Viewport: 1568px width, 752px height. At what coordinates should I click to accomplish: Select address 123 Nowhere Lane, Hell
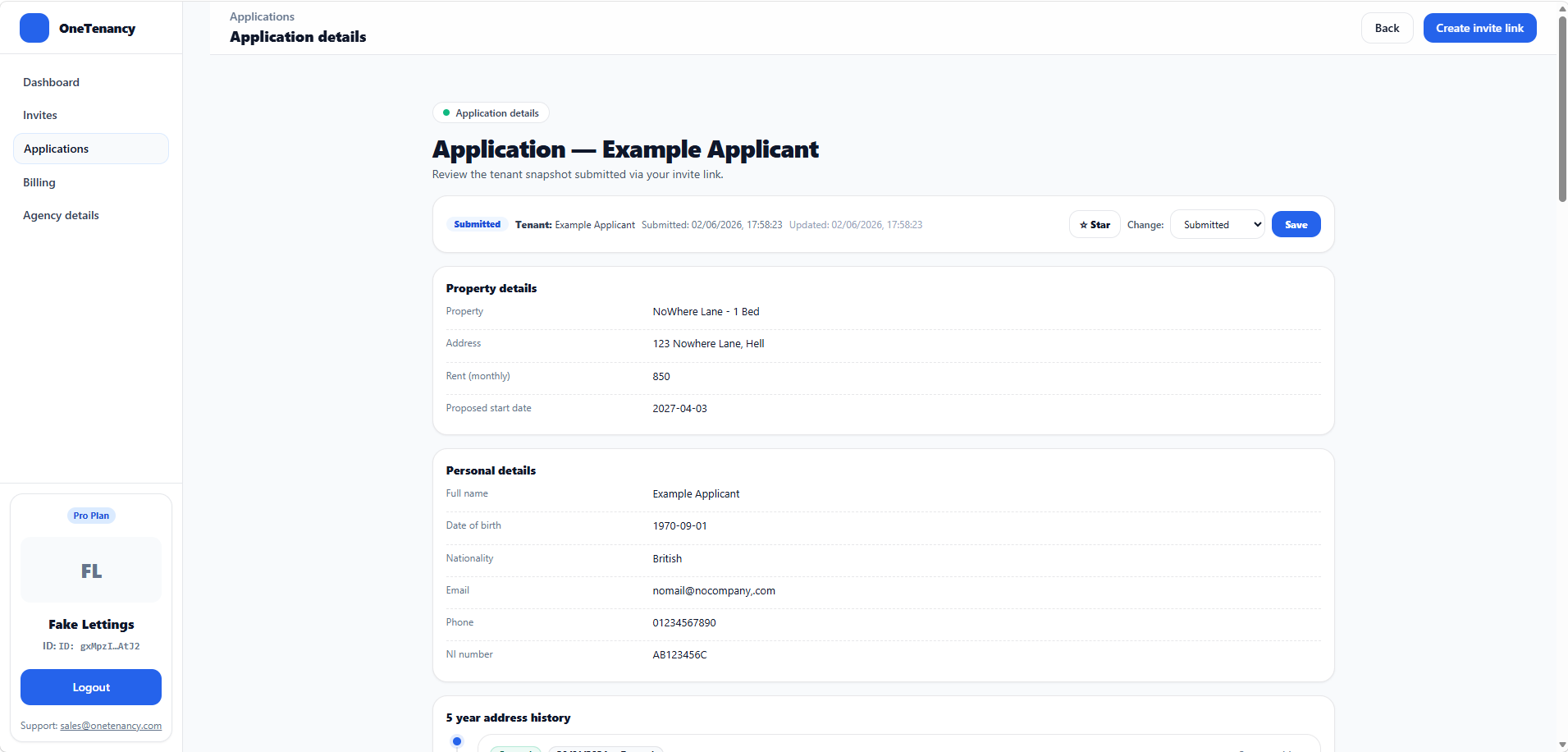coord(708,344)
